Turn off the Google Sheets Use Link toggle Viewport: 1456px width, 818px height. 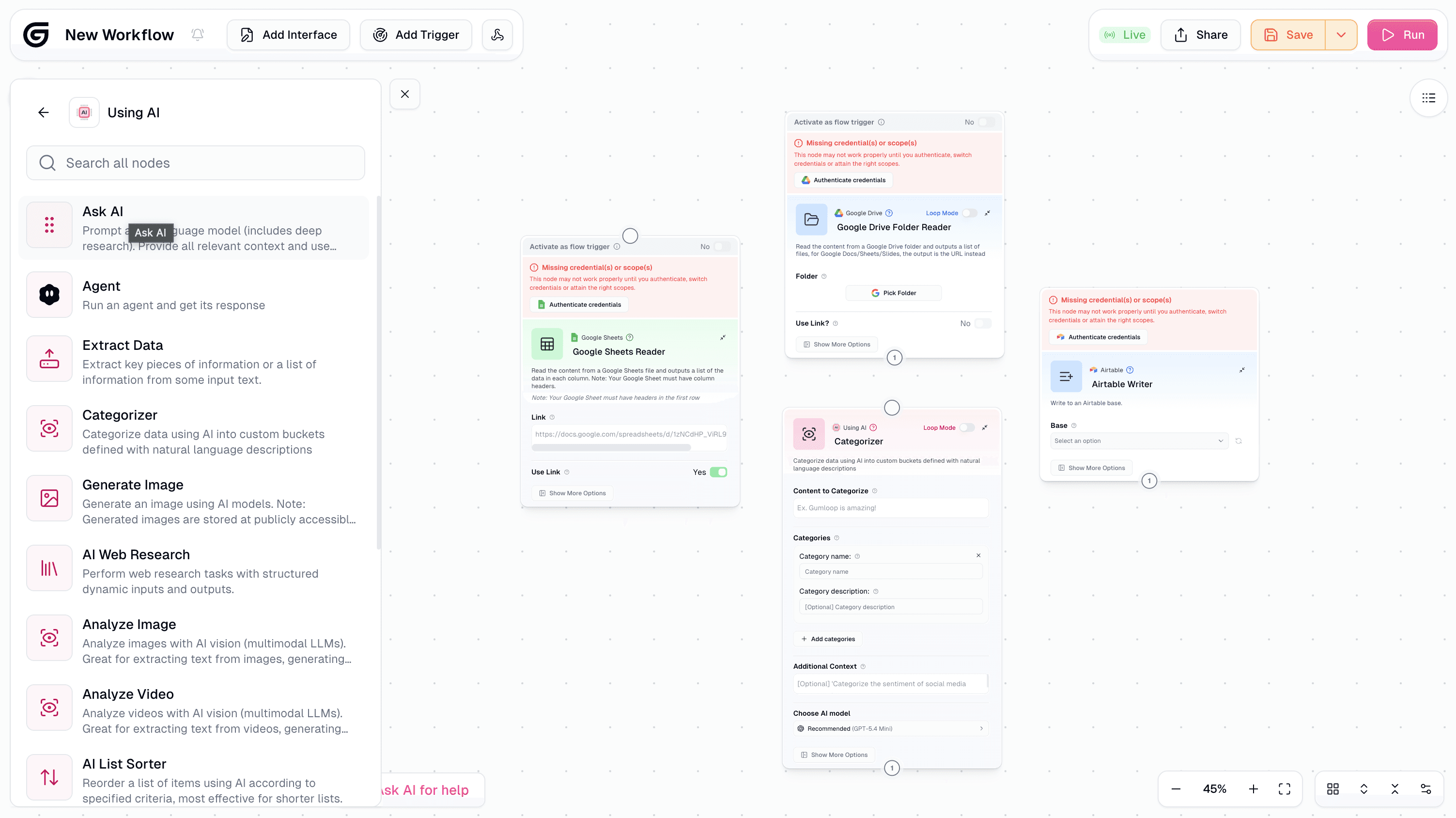coord(718,472)
